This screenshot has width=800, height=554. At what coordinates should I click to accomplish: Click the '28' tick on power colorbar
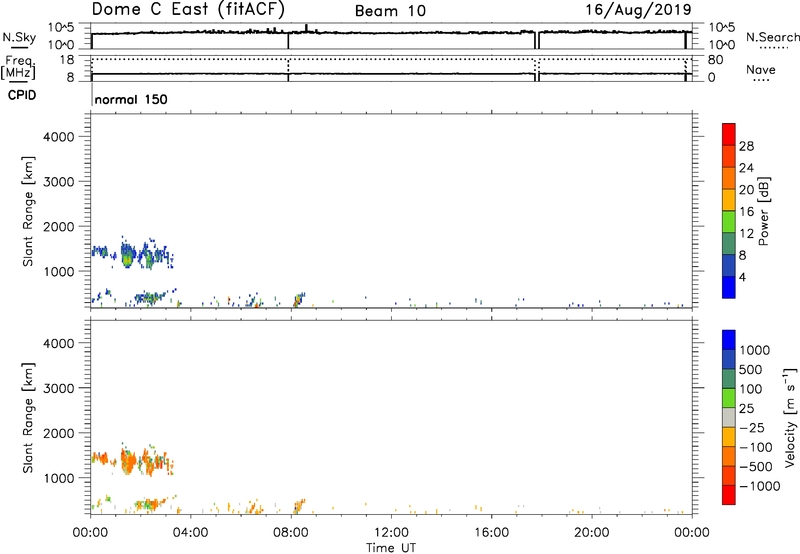(746, 146)
